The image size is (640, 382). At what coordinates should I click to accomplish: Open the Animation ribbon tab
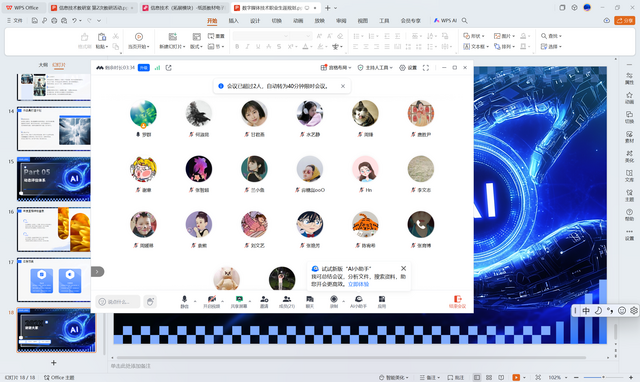(x=298, y=20)
